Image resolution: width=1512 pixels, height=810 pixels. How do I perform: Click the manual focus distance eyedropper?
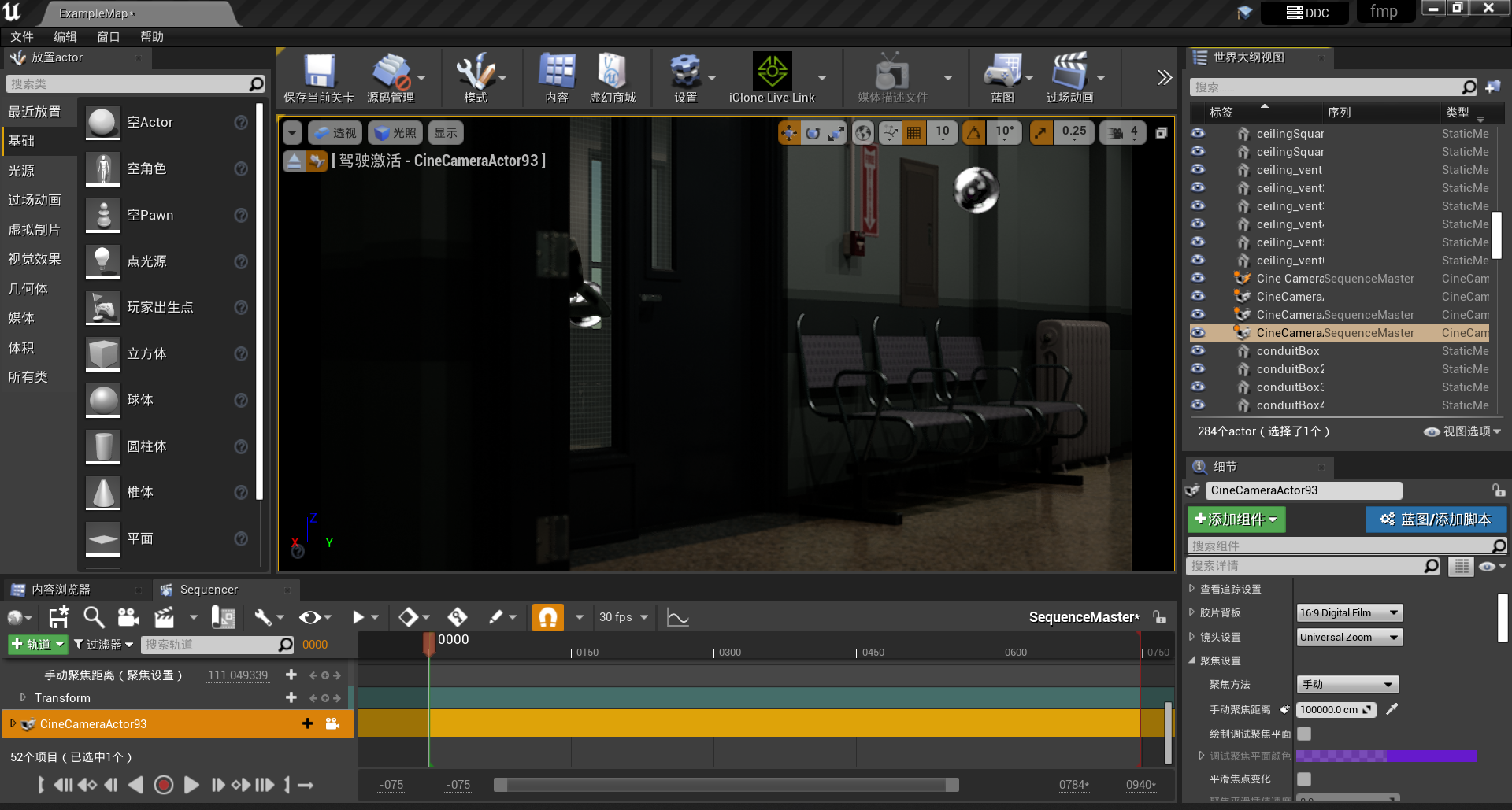(1392, 709)
